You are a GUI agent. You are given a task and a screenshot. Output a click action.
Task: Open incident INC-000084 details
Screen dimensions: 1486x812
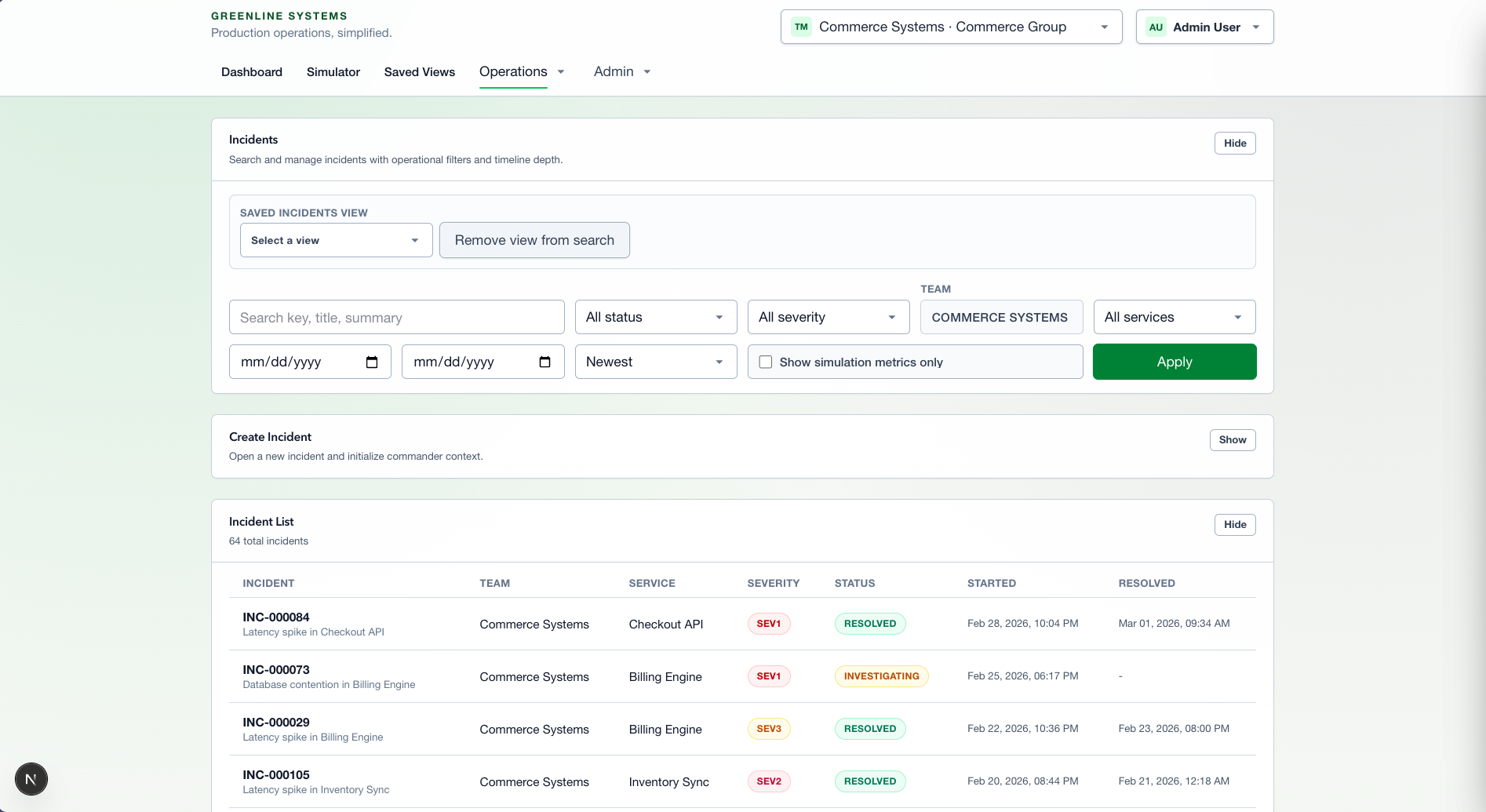[275, 617]
